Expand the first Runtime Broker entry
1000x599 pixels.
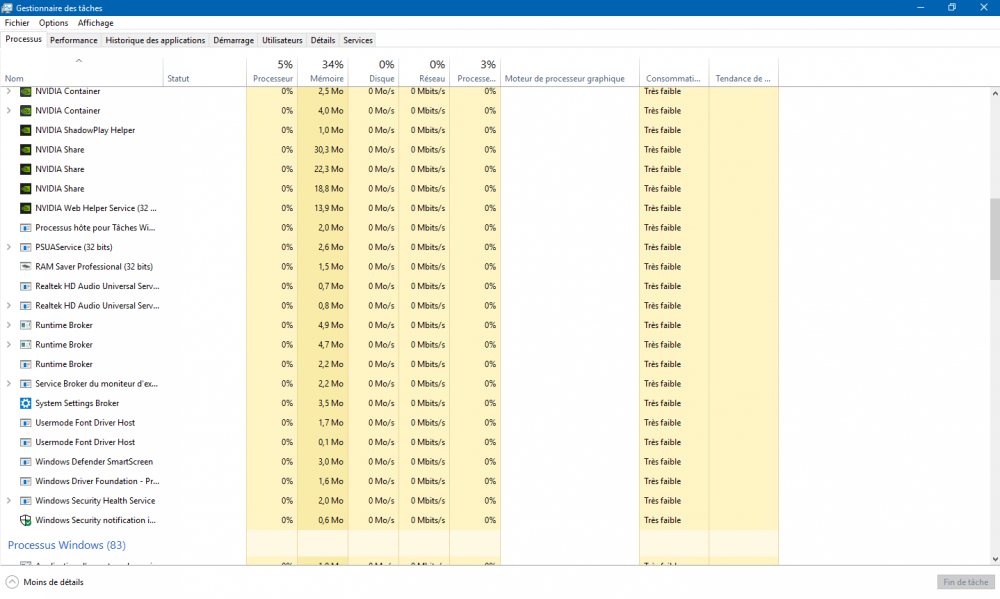pyautogui.click(x=9, y=325)
